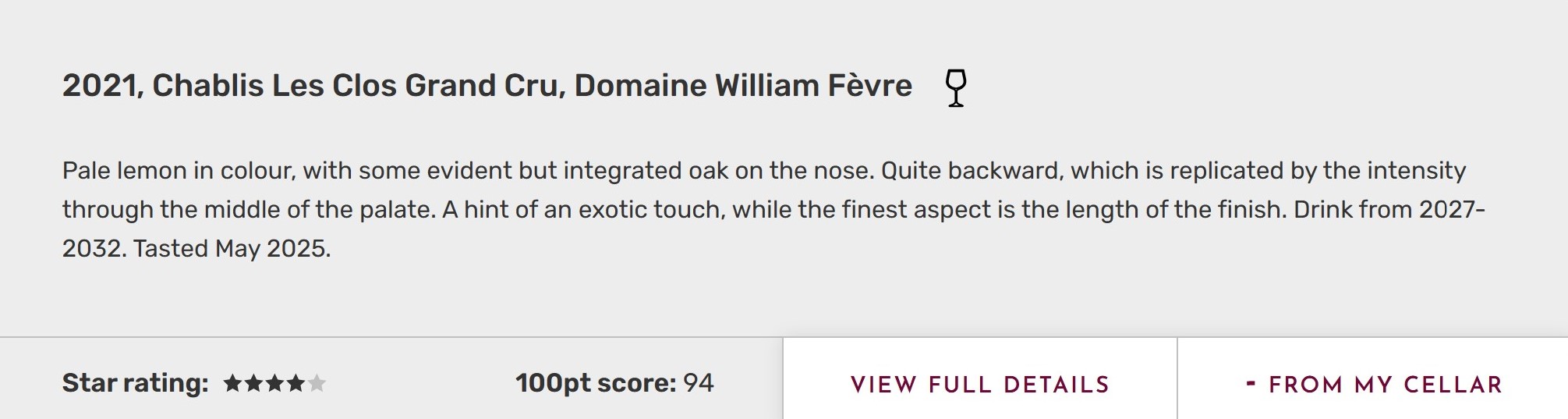Click the score value 94
Image resolution: width=1568 pixels, height=419 pixels.
698,383
